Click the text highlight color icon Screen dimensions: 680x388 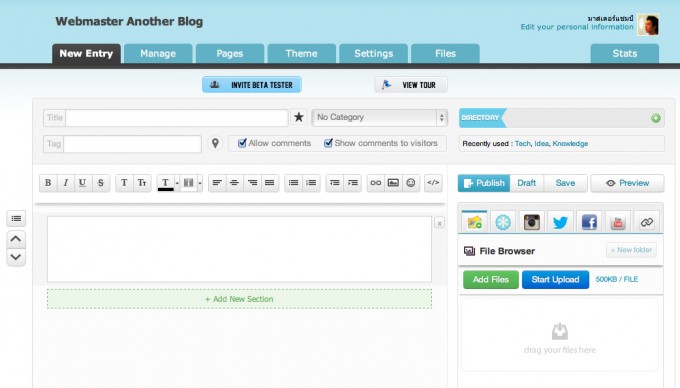(x=188, y=183)
